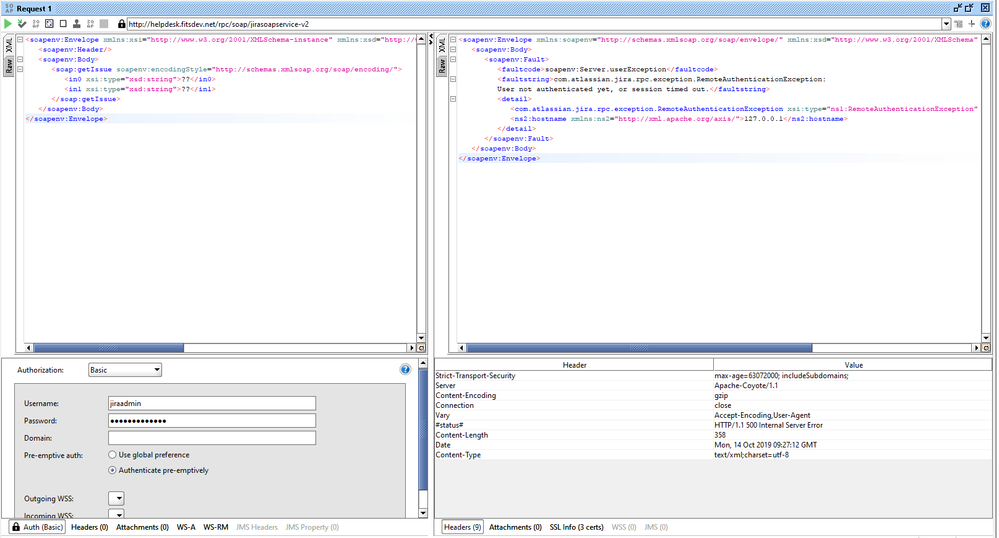Collapse the request soapenv:Body node

point(20,59)
